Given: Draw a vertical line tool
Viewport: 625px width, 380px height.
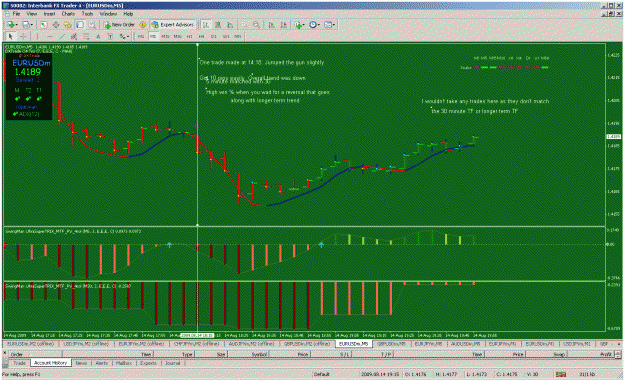Looking at the screenshot, I should (37, 36).
